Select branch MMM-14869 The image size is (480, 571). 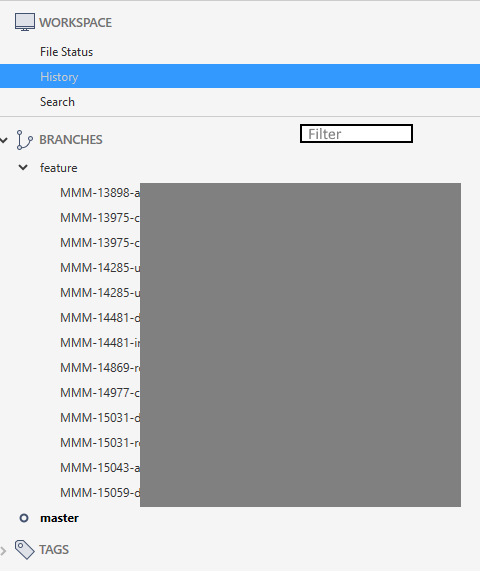click(100, 368)
